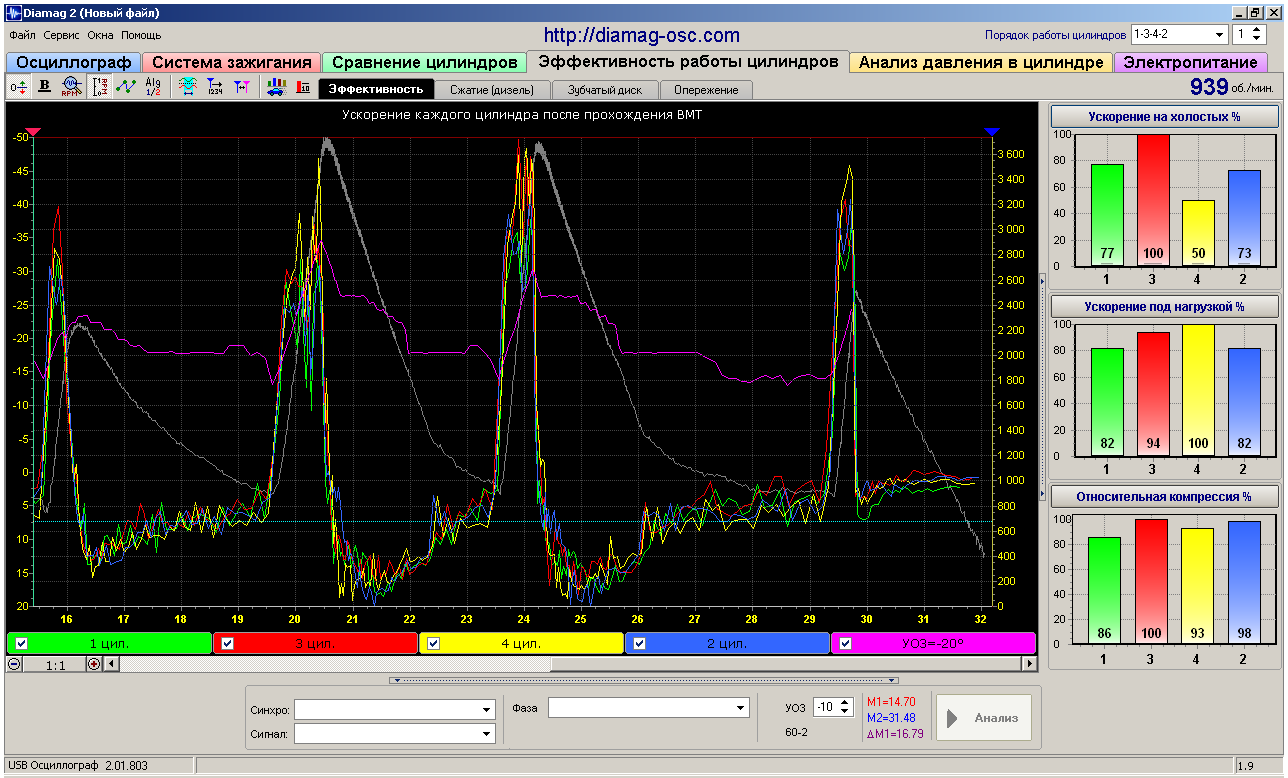Select the Эффективность sub-tab
This screenshot has width=1288, height=778.
coord(376,89)
